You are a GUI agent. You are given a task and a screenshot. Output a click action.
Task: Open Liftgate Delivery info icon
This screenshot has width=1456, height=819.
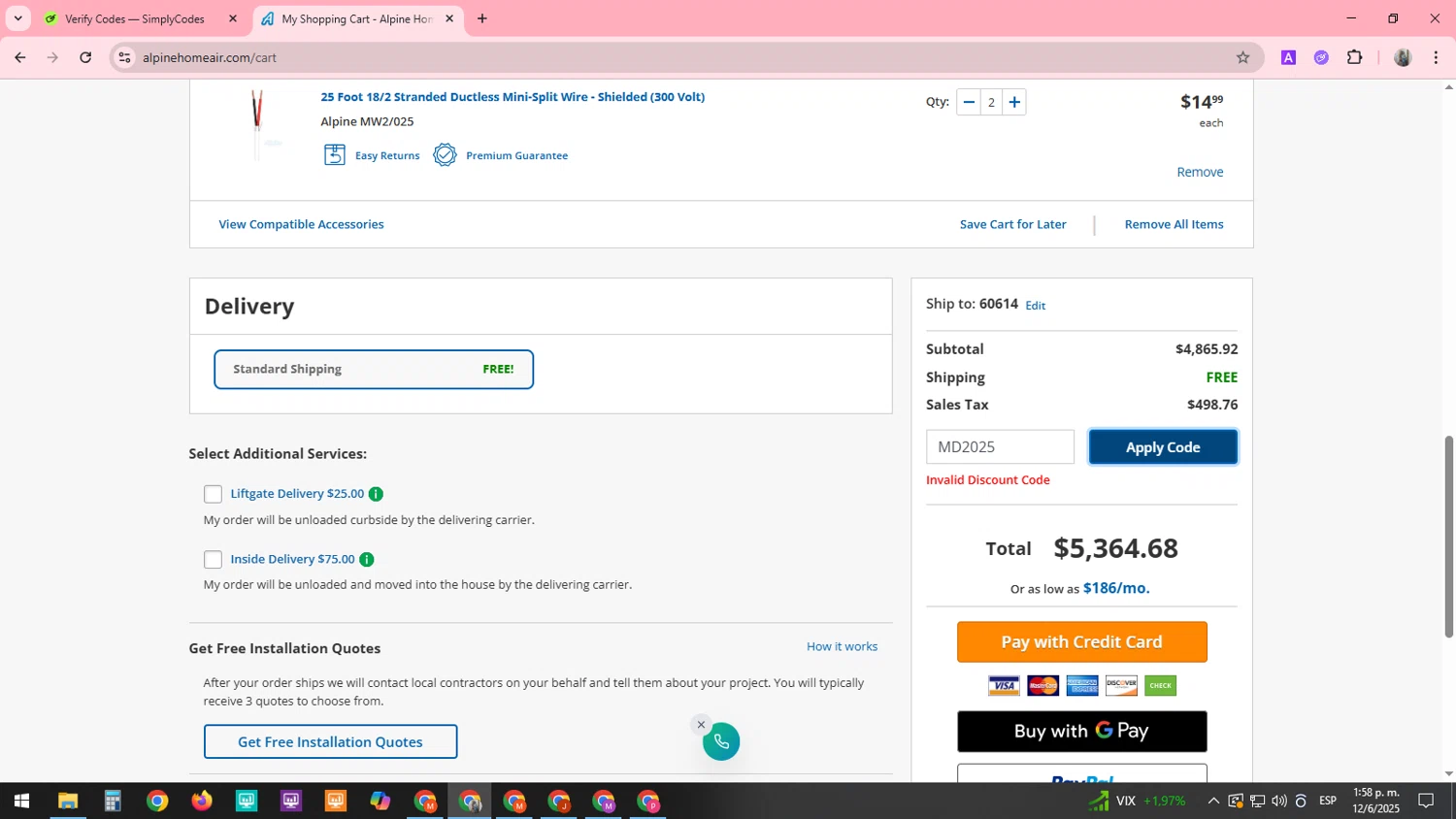pyautogui.click(x=376, y=494)
